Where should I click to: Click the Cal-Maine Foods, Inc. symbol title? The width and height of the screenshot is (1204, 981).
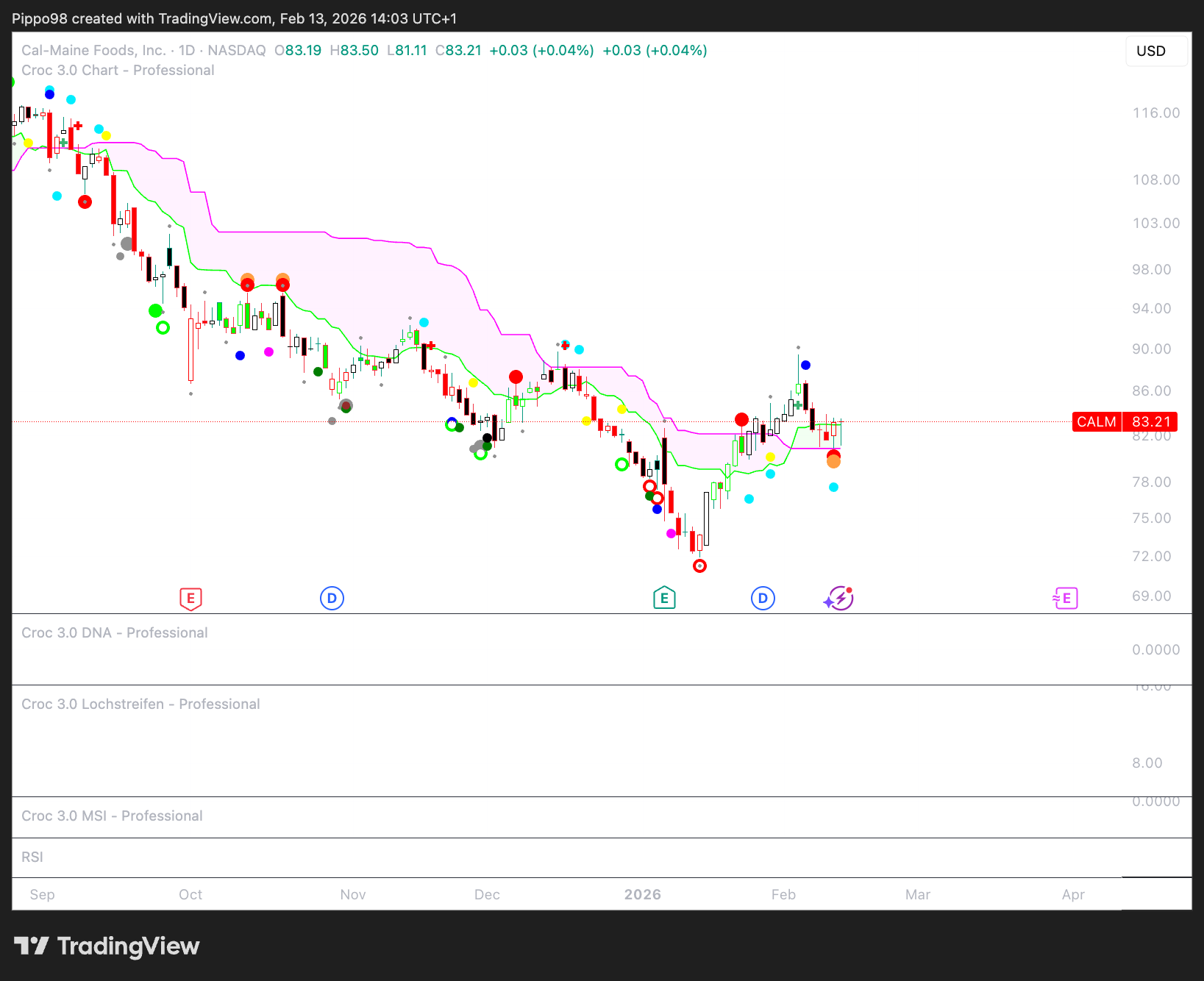(x=93, y=50)
